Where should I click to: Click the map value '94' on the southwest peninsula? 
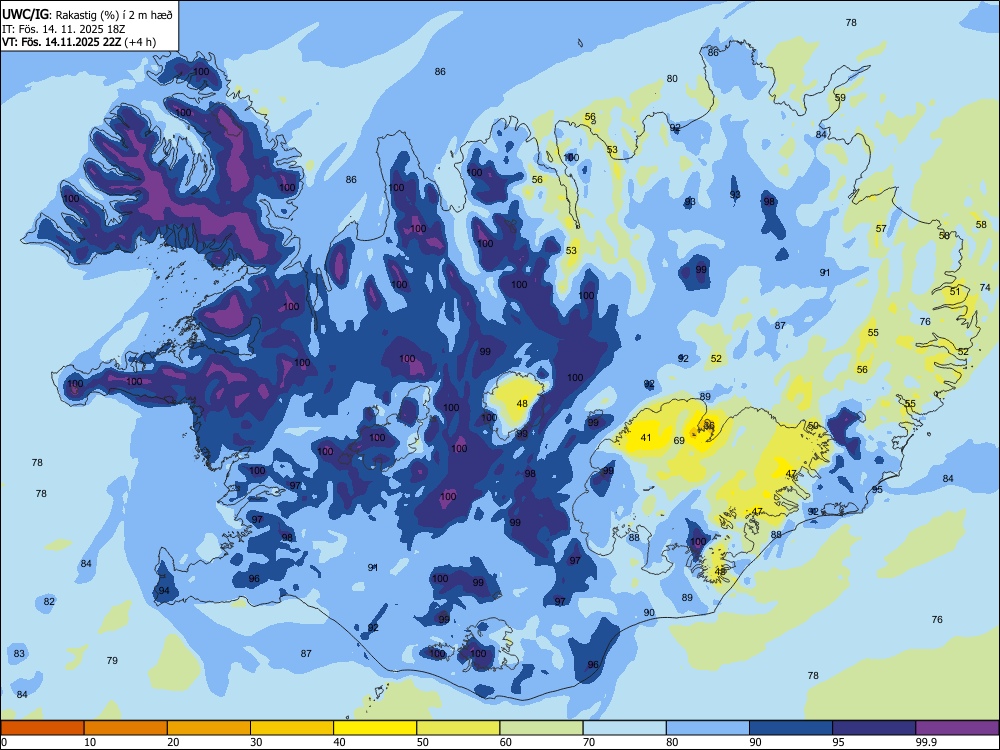[x=164, y=591]
